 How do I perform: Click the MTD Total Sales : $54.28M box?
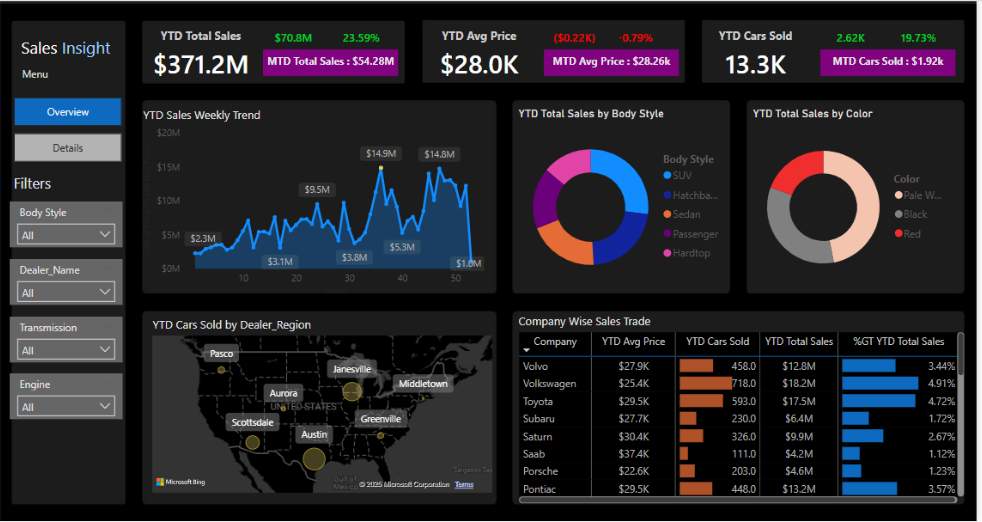coord(331,62)
